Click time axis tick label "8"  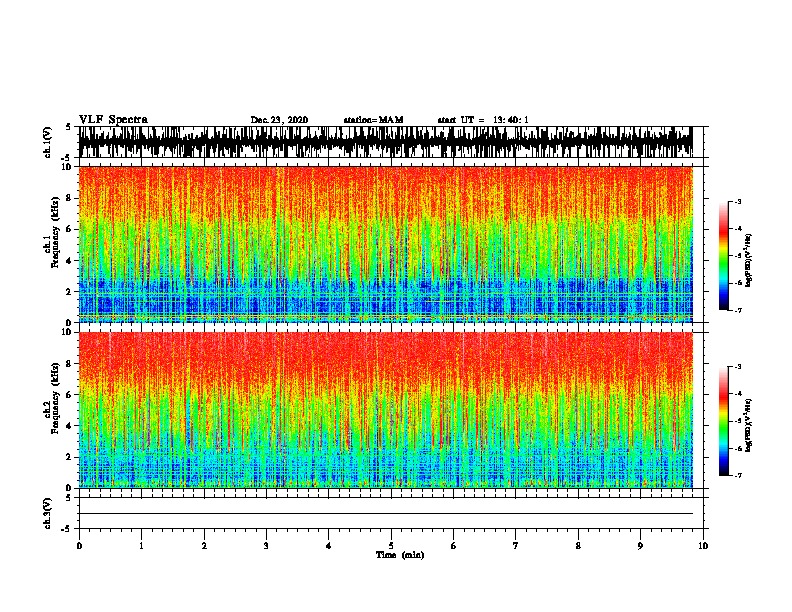pyautogui.click(x=578, y=546)
